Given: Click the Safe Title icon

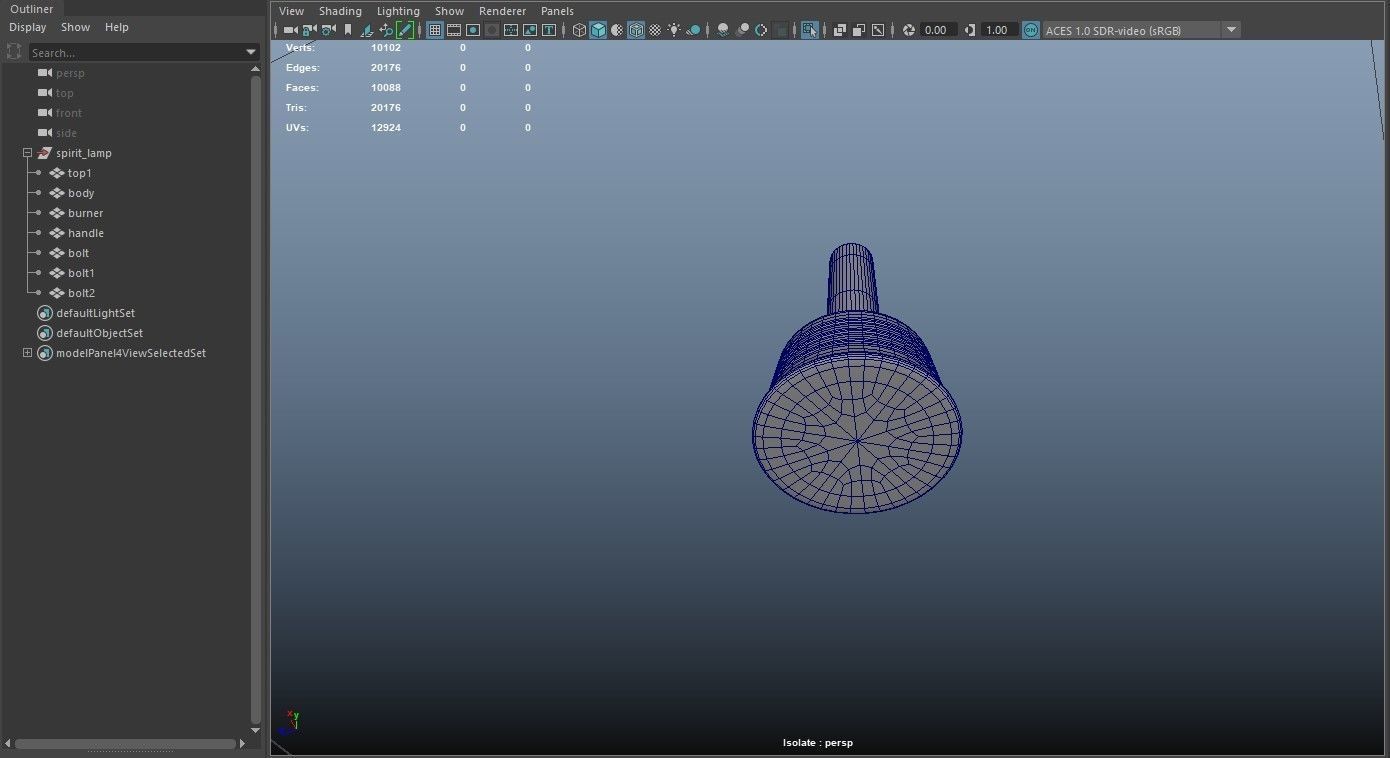Looking at the screenshot, I should (x=549, y=30).
